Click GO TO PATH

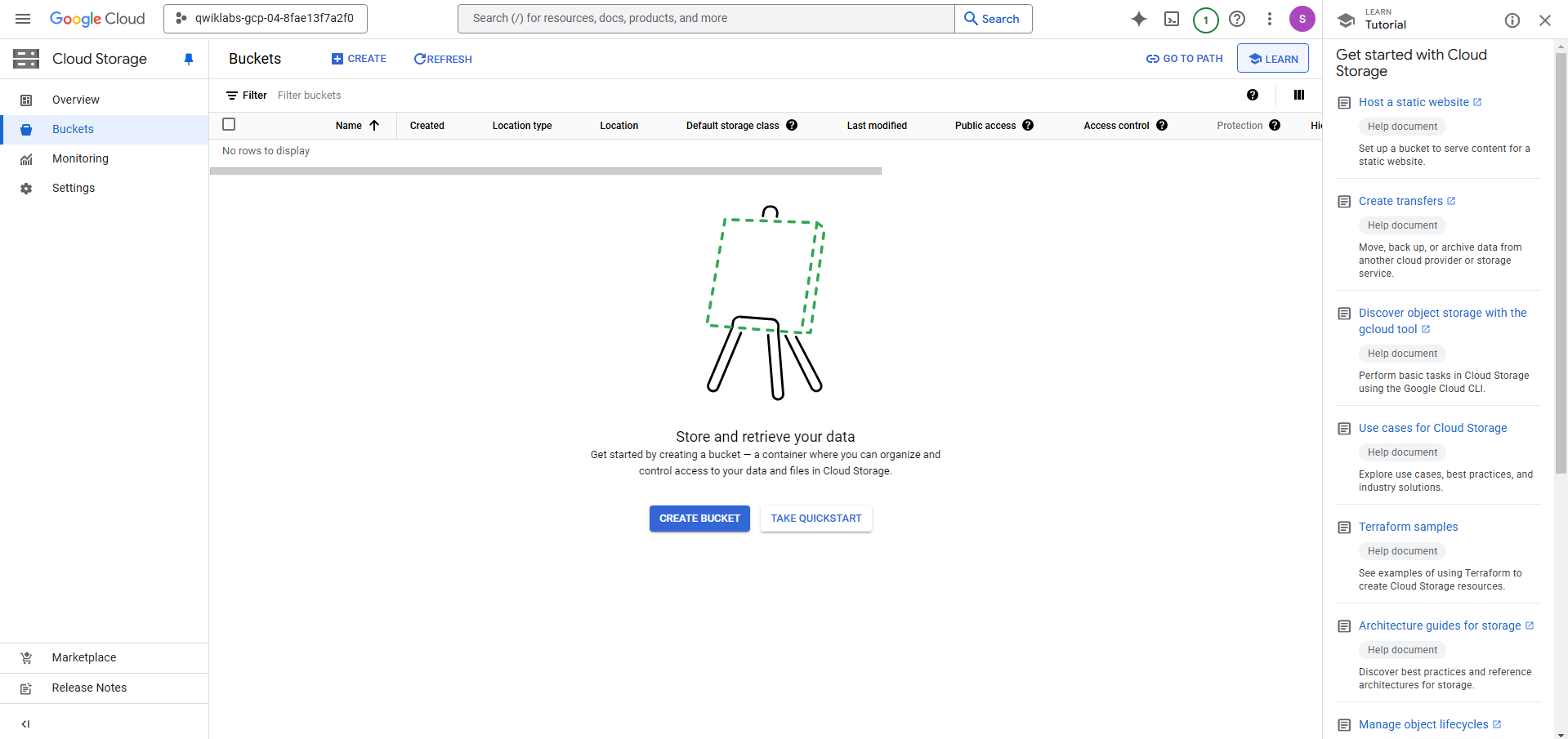click(1184, 59)
